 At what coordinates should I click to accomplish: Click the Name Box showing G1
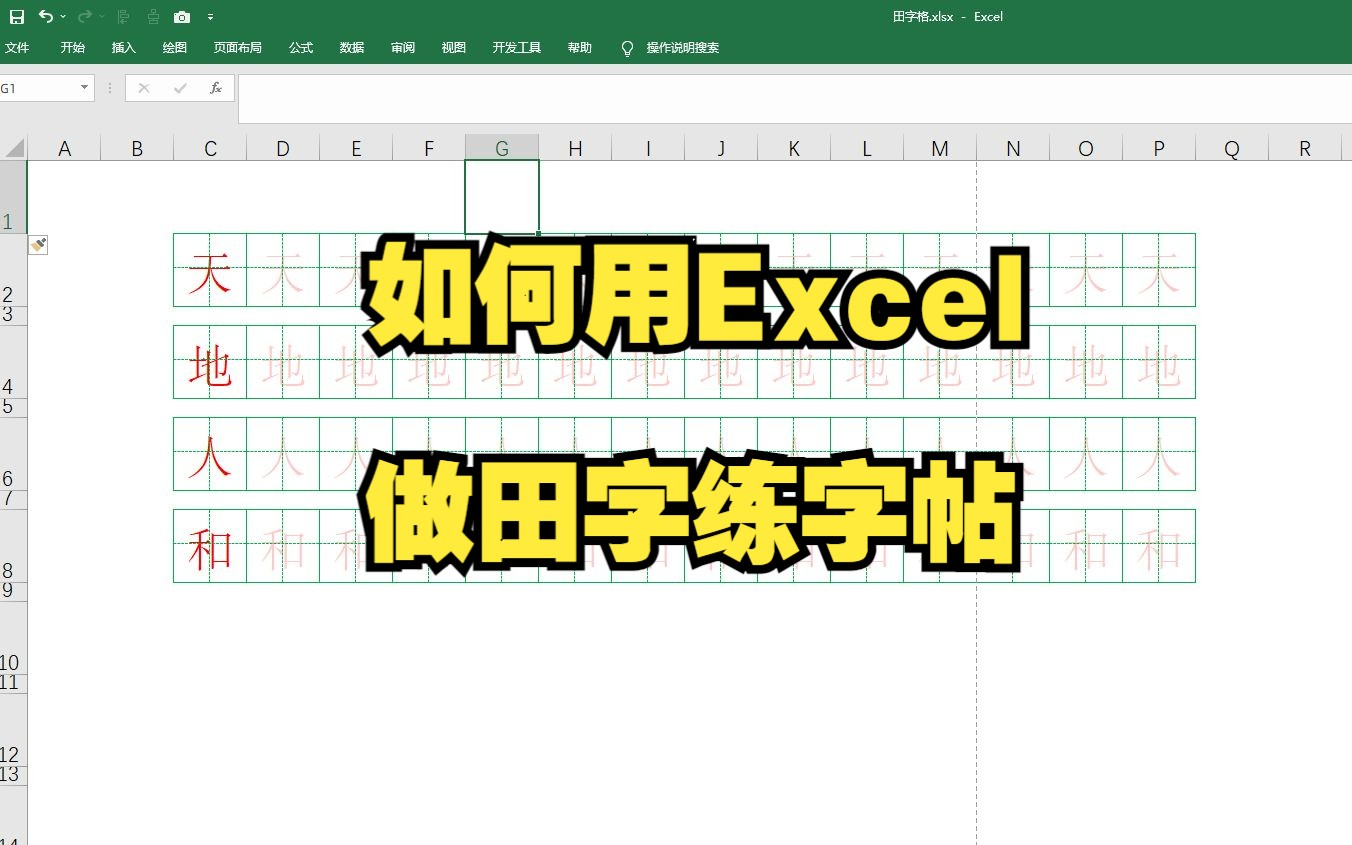point(37,88)
